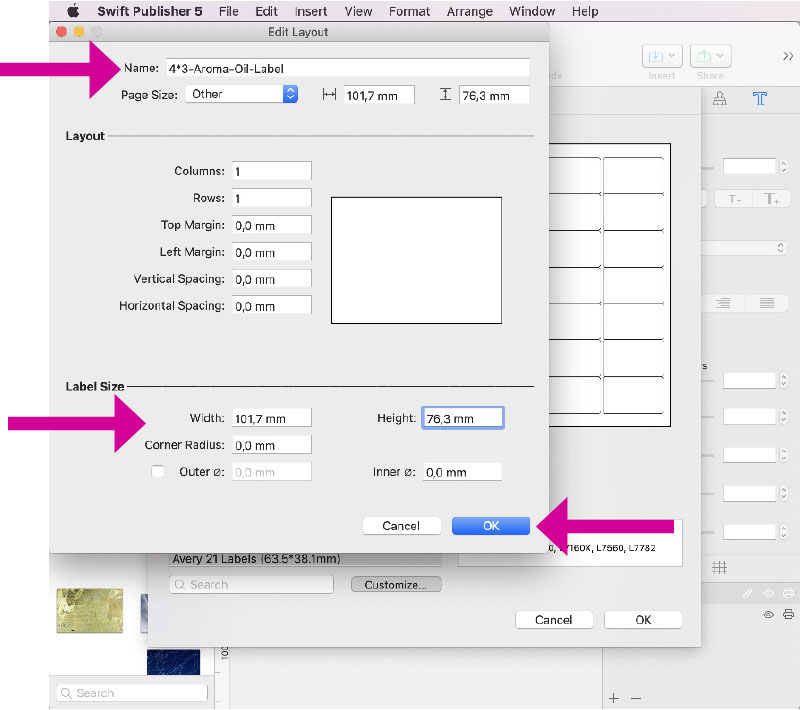This screenshot has height=710, width=800.
Task: Open the Swift Publisher 5 menu
Action: (x=149, y=11)
